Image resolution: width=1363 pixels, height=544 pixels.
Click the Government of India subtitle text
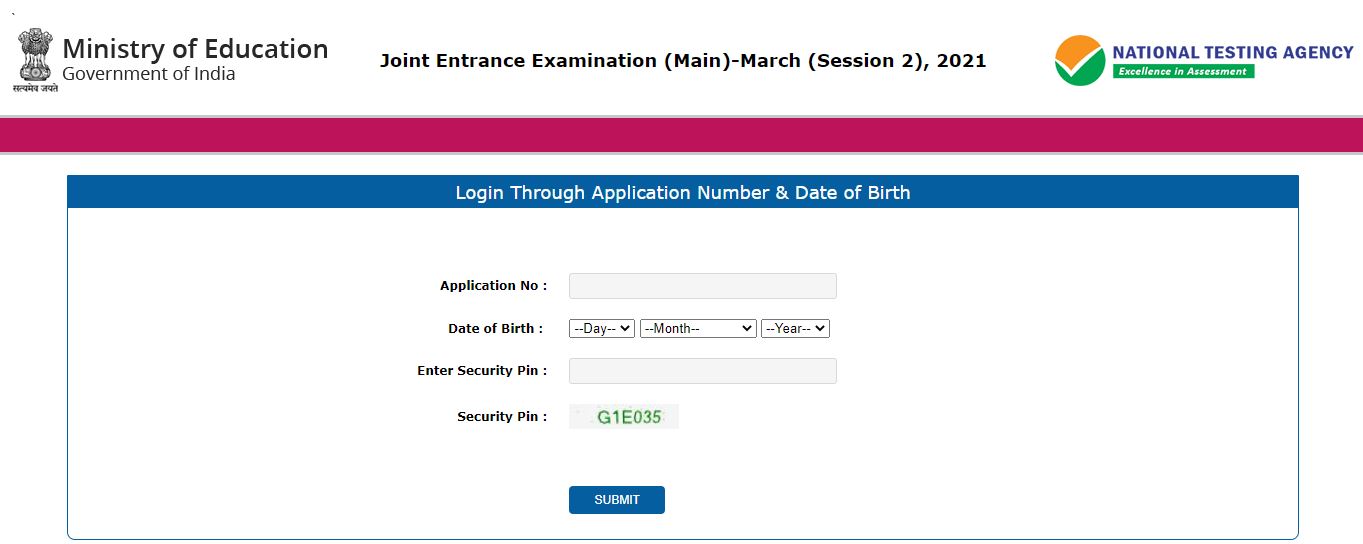[x=149, y=75]
